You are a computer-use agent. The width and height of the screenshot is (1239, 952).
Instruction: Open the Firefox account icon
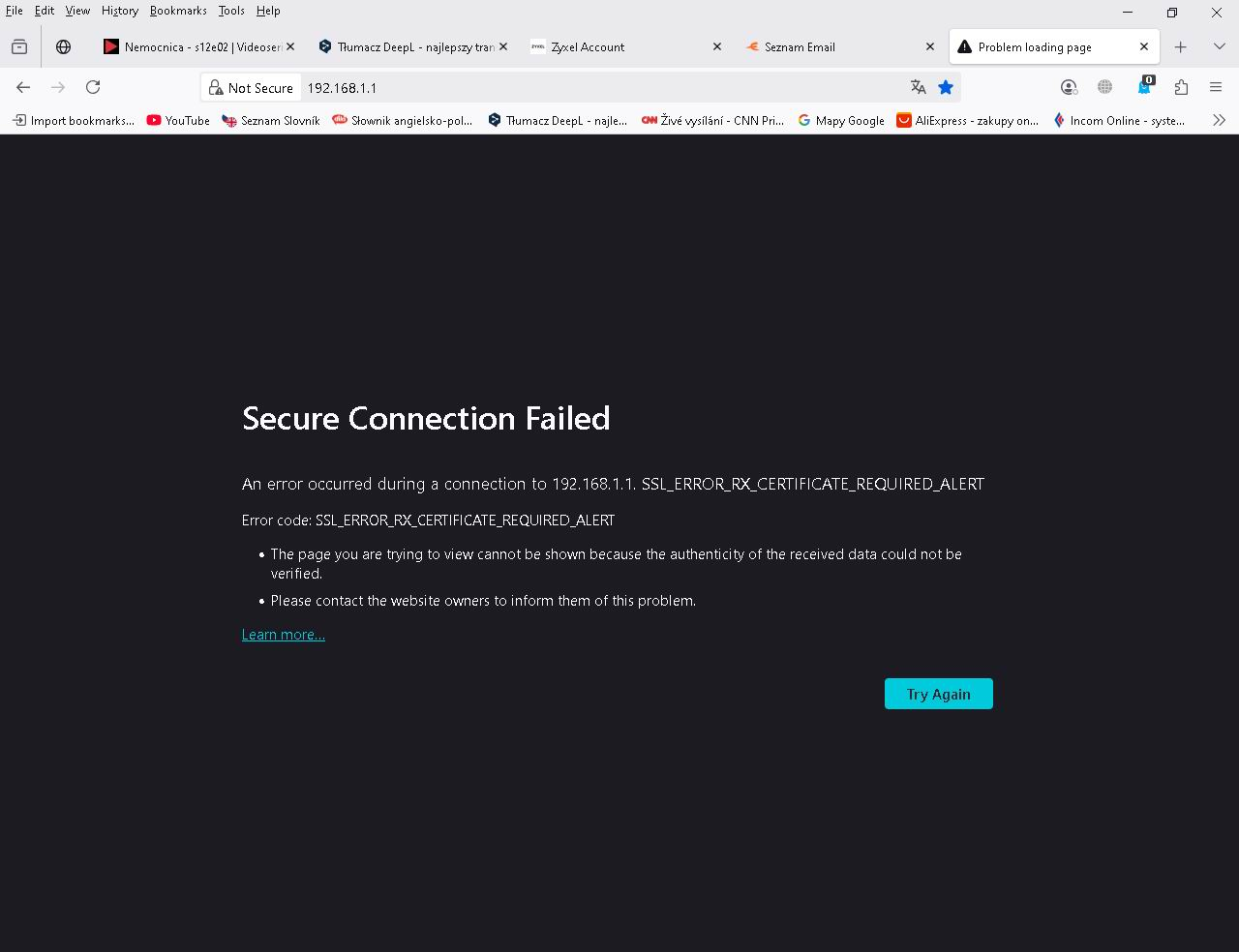1069,87
